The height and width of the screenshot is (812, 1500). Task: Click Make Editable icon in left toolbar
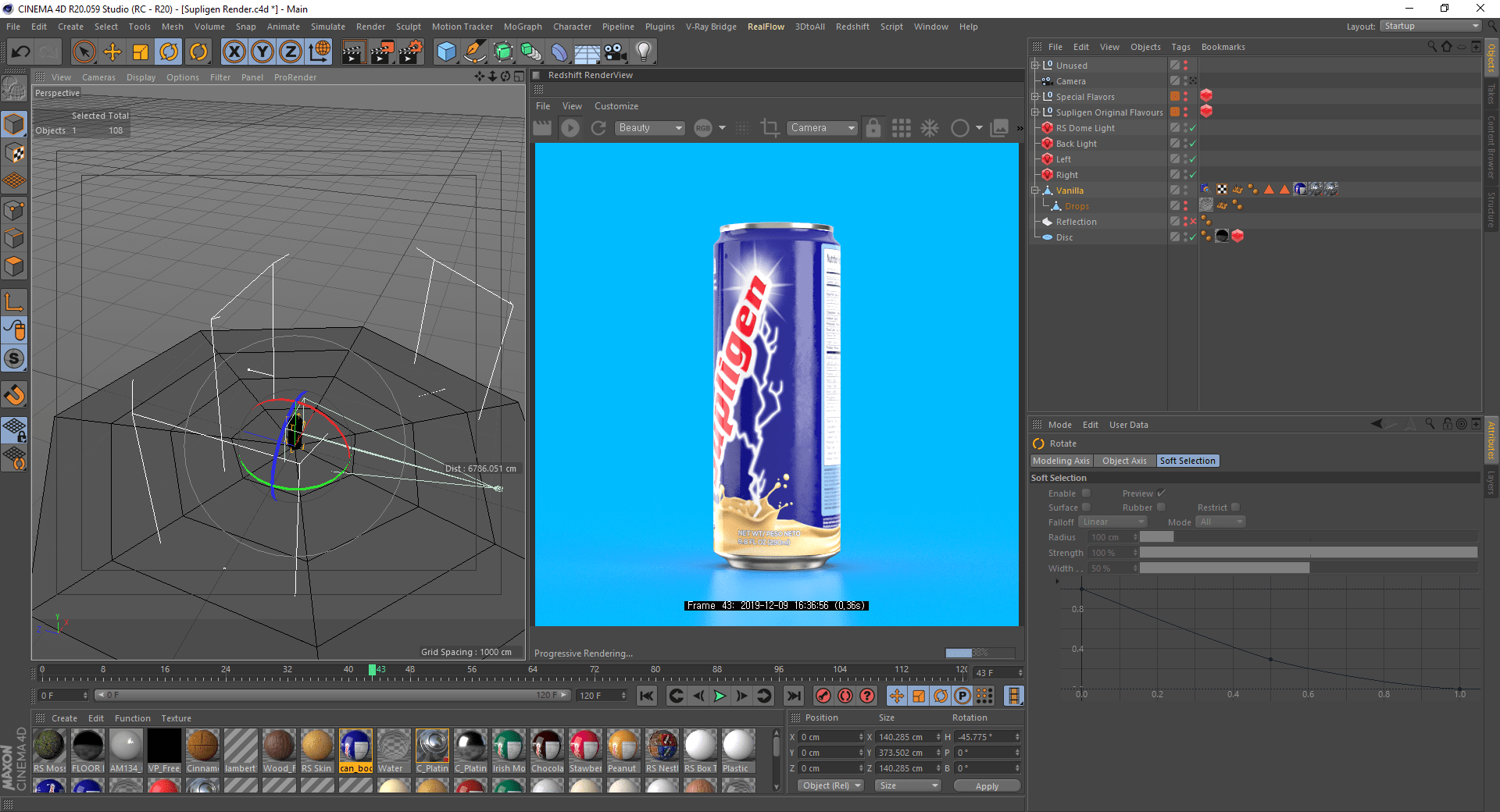coord(15,90)
